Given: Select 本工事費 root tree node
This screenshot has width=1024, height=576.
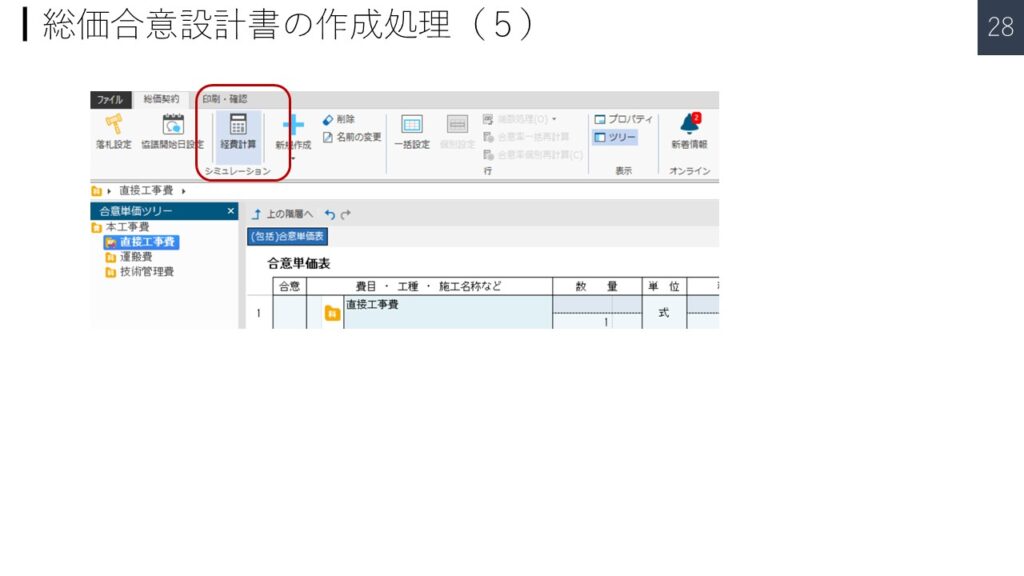Looking at the screenshot, I should [x=126, y=227].
